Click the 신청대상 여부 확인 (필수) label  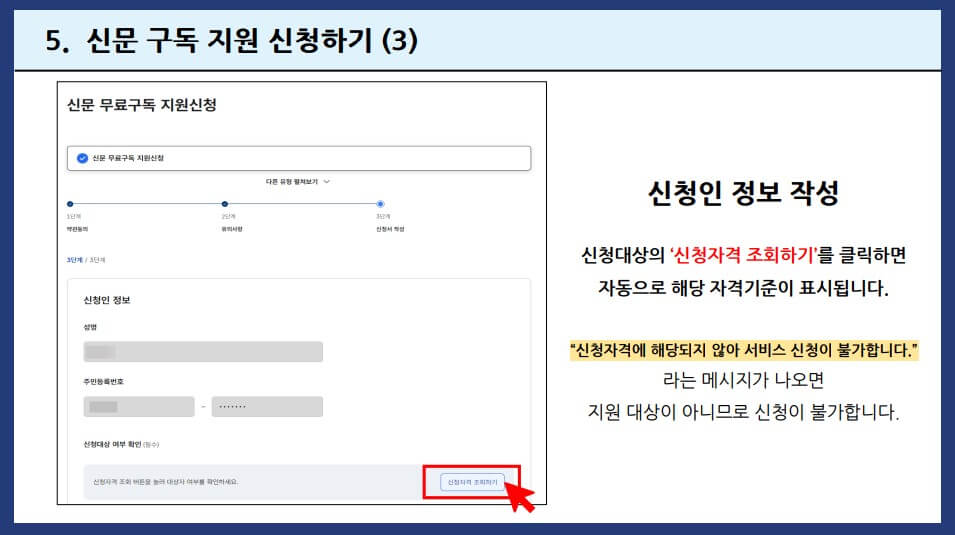(121, 444)
